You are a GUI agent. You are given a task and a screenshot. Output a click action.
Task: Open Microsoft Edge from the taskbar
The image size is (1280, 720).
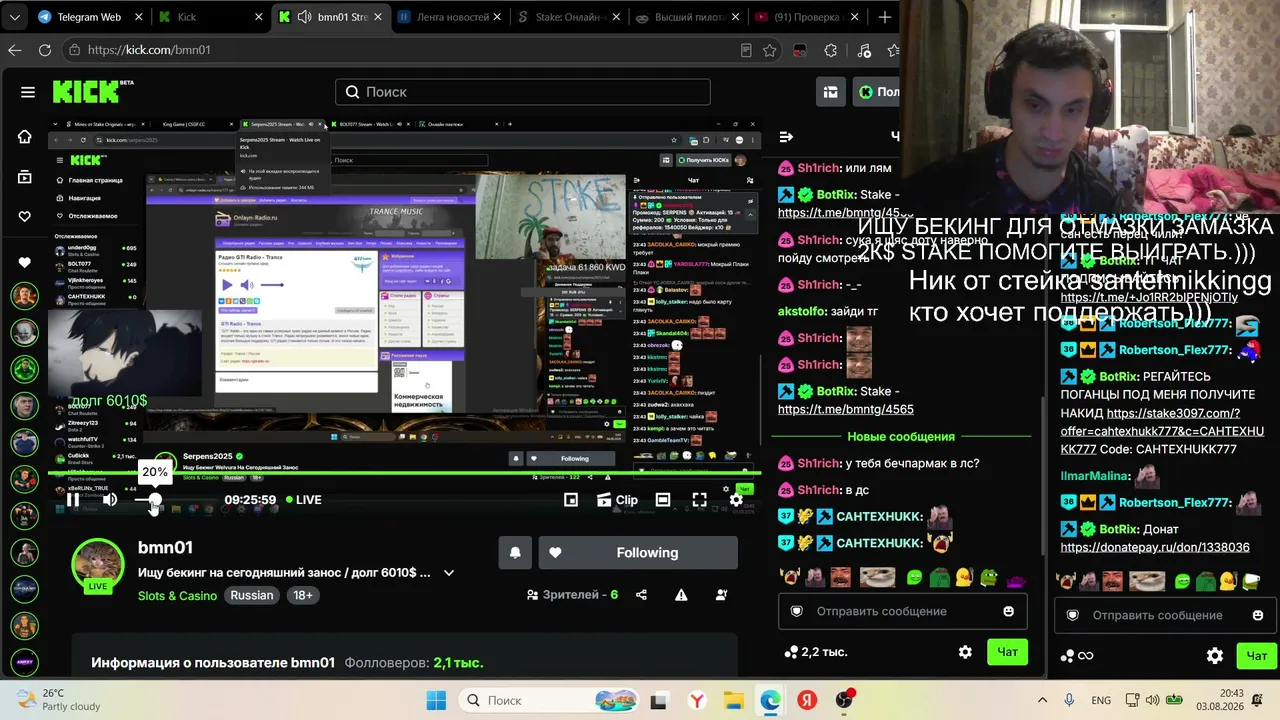coord(770,700)
